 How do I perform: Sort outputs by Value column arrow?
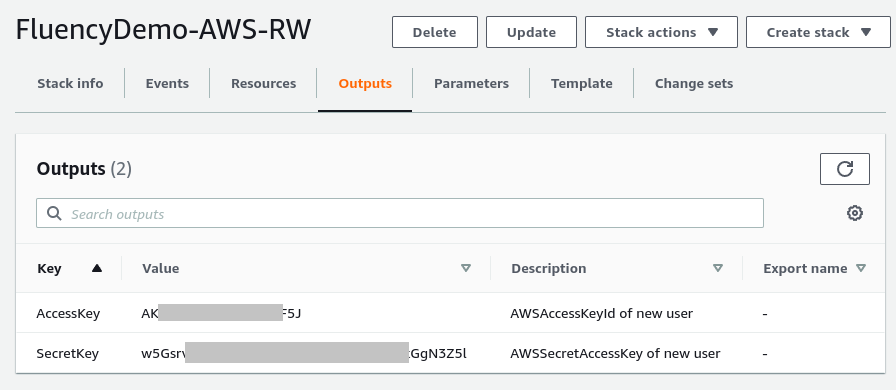click(x=466, y=268)
